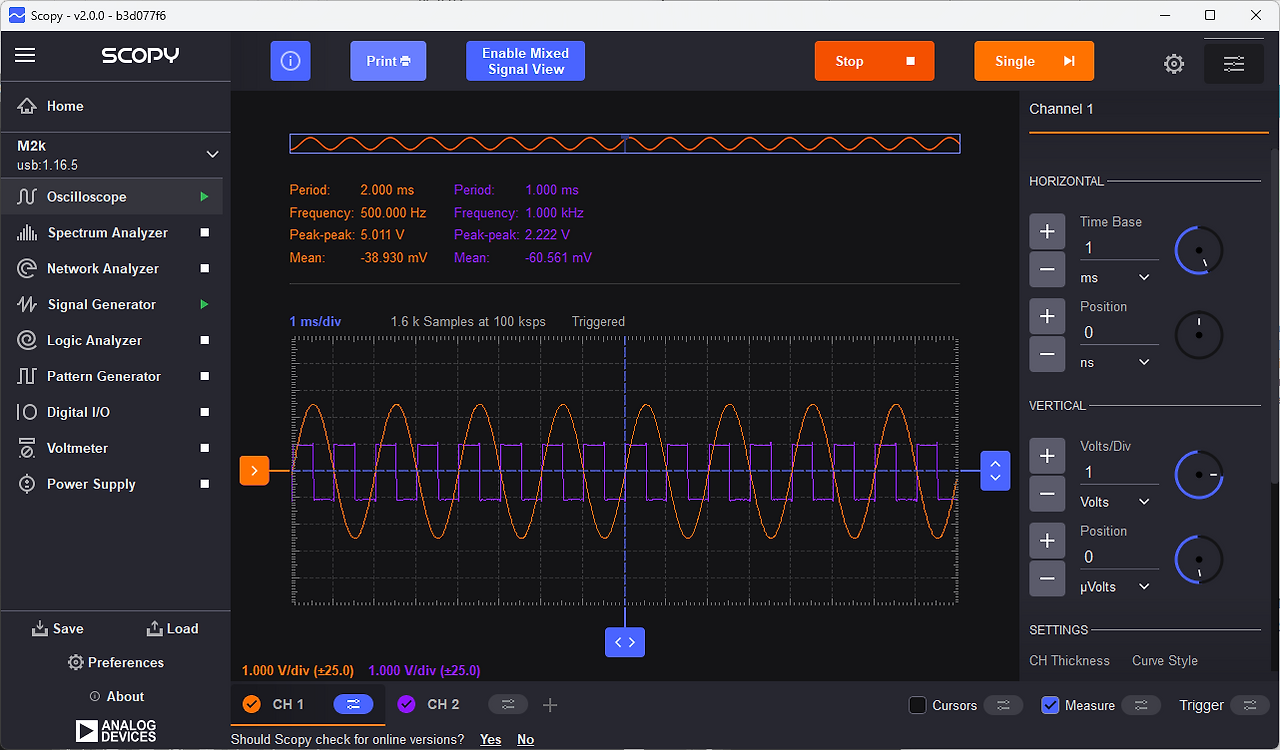This screenshot has width=1280, height=750.
Task: Click the horizontal trigger position handle
Action: (625, 642)
